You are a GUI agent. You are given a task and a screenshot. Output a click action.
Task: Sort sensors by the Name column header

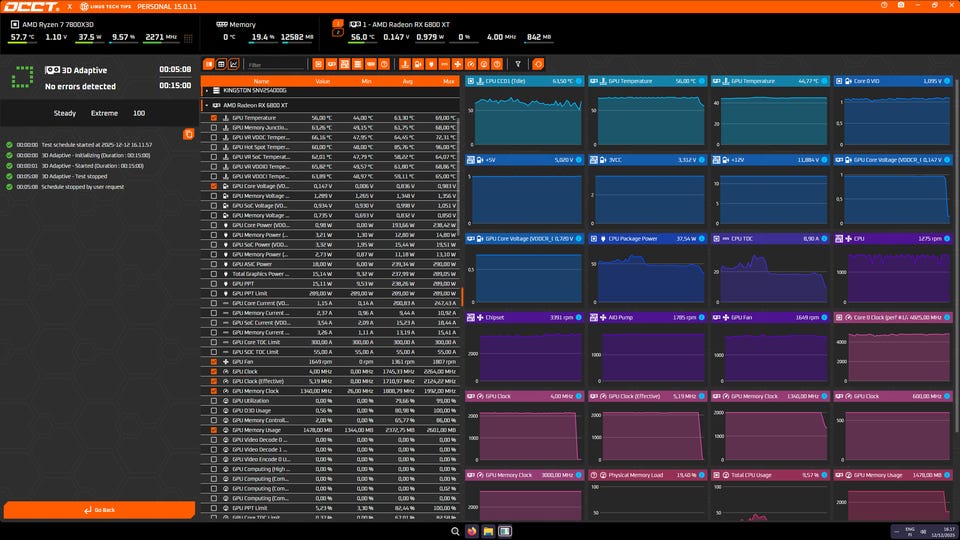[261, 81]
